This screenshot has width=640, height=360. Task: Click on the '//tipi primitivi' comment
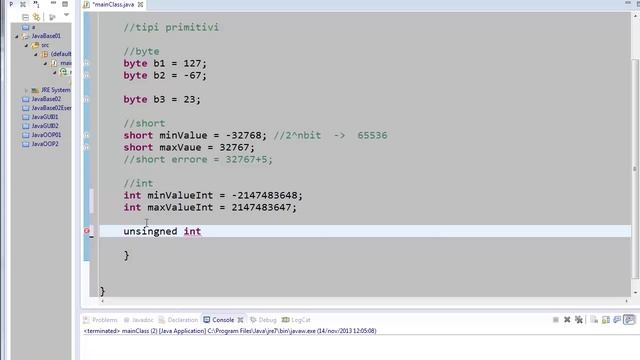(171, 27)
